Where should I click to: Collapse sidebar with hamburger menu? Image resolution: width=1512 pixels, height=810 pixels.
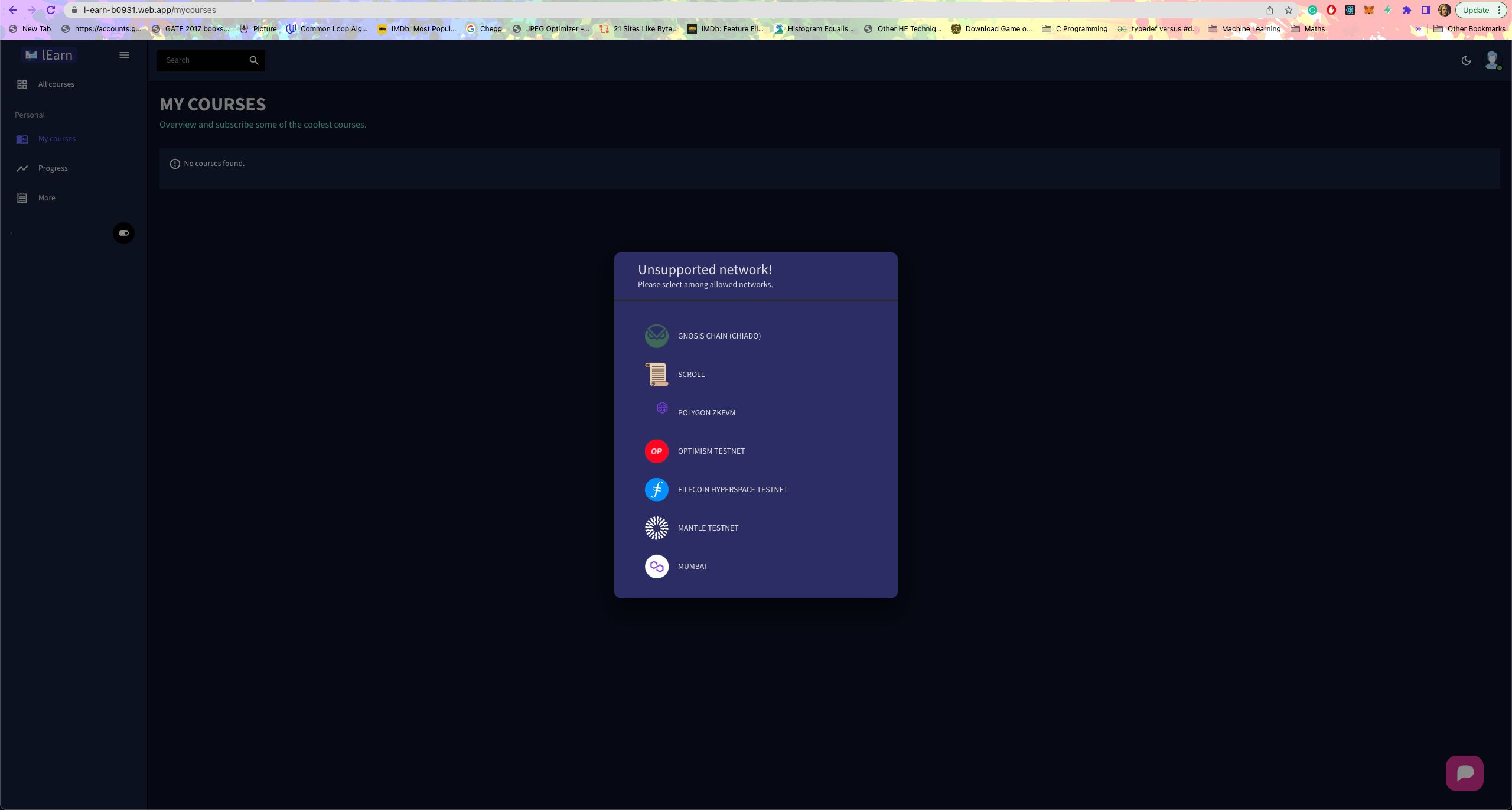(x=124, y=55)
